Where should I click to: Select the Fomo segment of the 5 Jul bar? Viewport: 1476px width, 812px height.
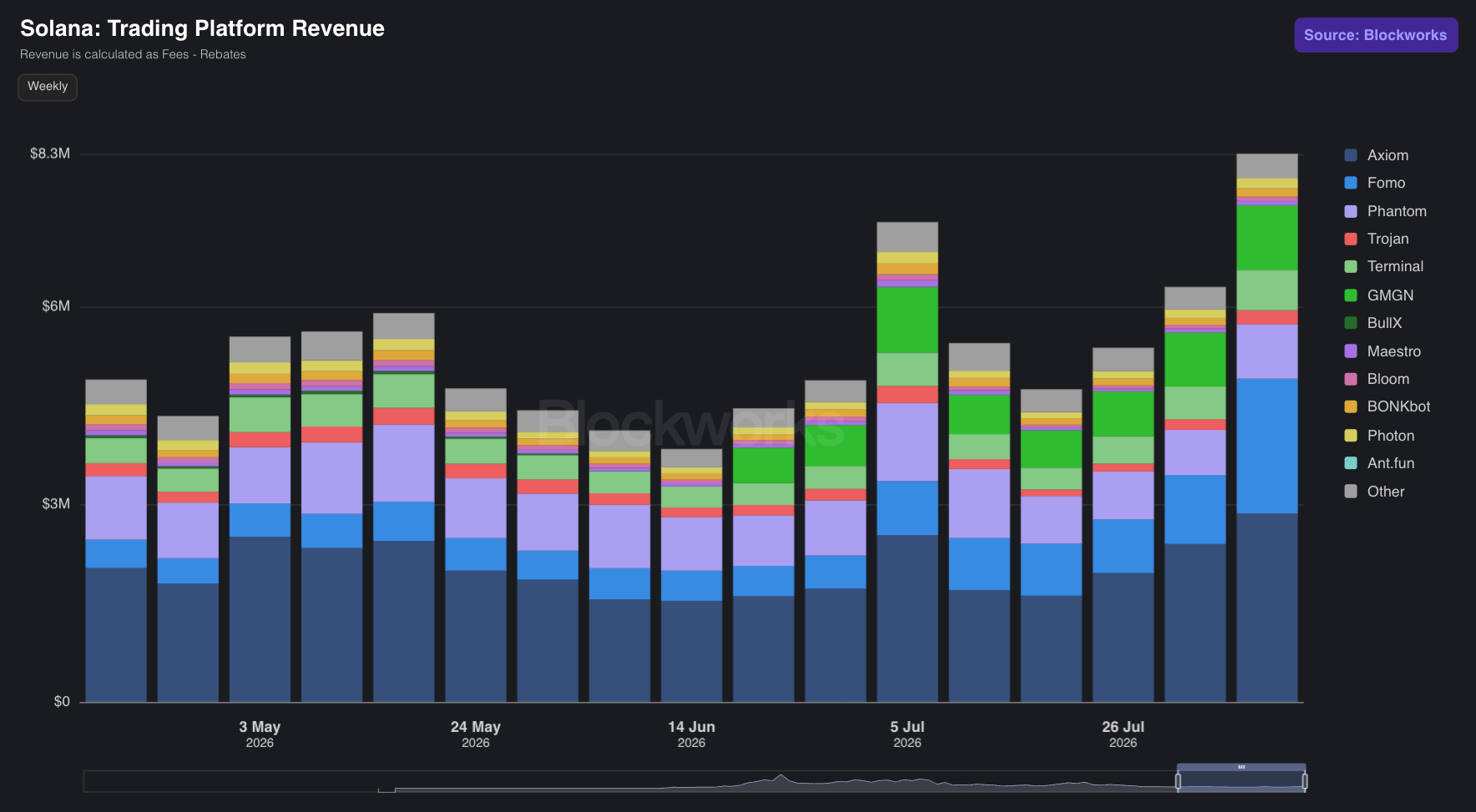[x=907, y=508]
